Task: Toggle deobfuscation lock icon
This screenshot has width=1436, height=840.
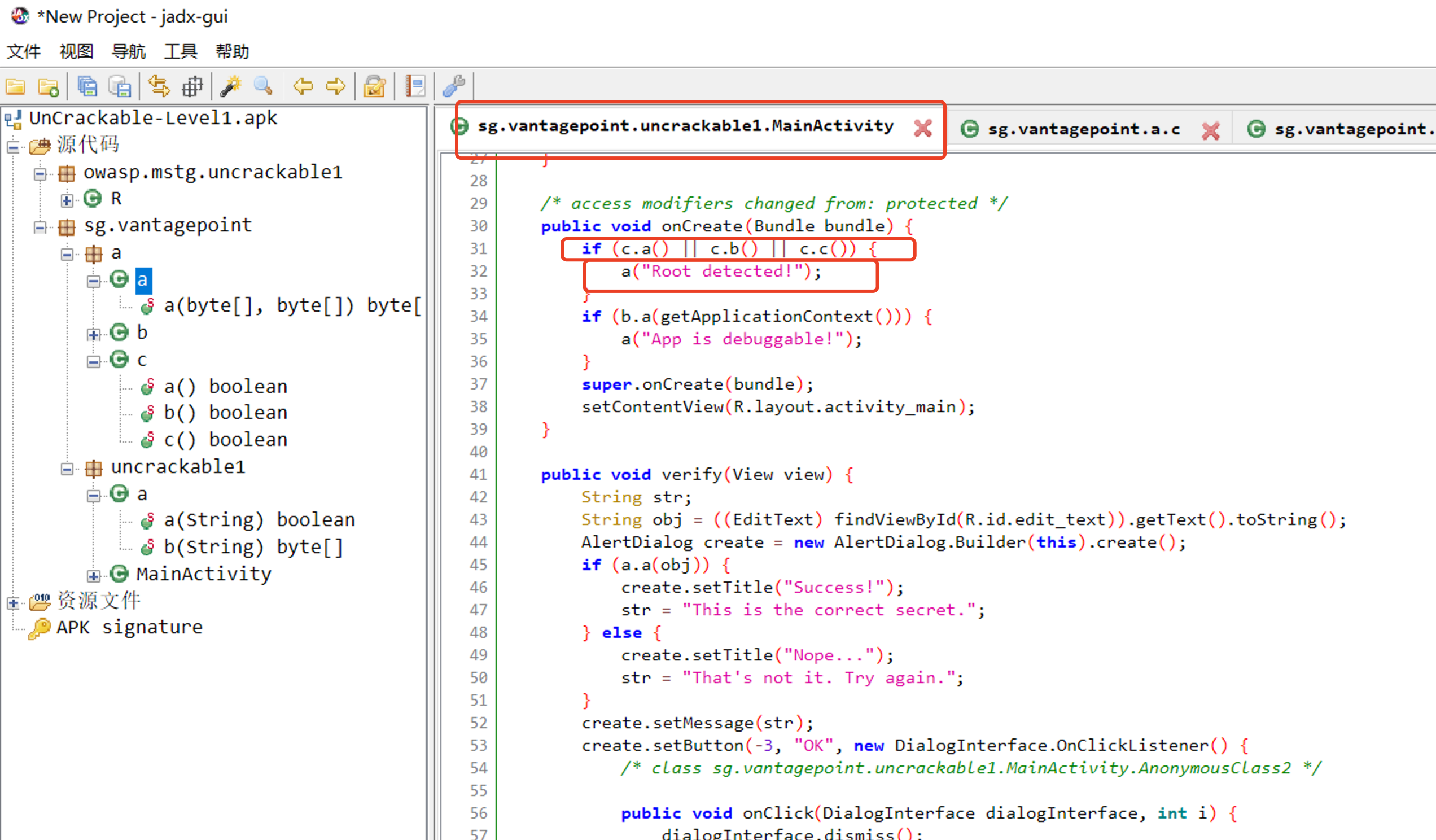Action: coord(374,86)
